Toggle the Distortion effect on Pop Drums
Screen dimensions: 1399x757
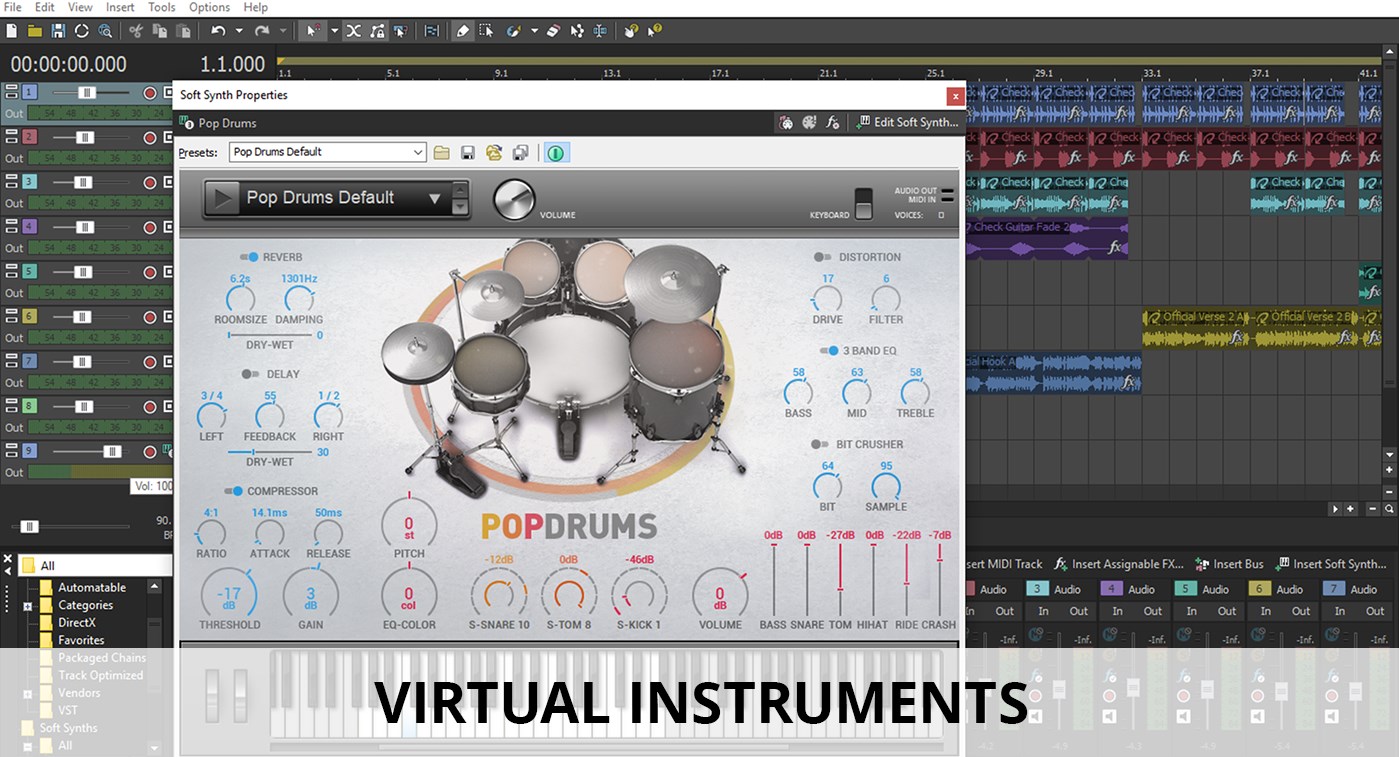pos(820,256)
